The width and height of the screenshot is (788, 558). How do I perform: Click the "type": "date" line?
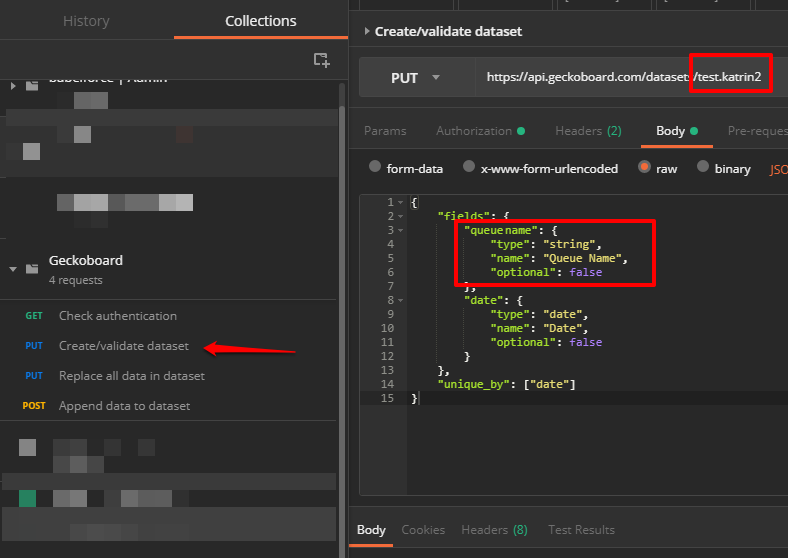(539, 314)
